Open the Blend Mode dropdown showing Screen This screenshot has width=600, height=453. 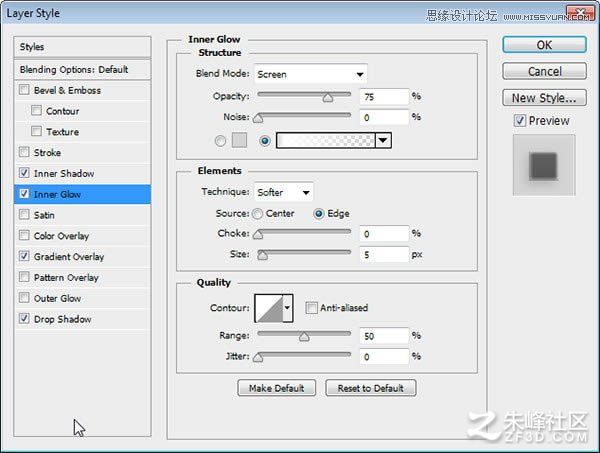click(310, 74)
